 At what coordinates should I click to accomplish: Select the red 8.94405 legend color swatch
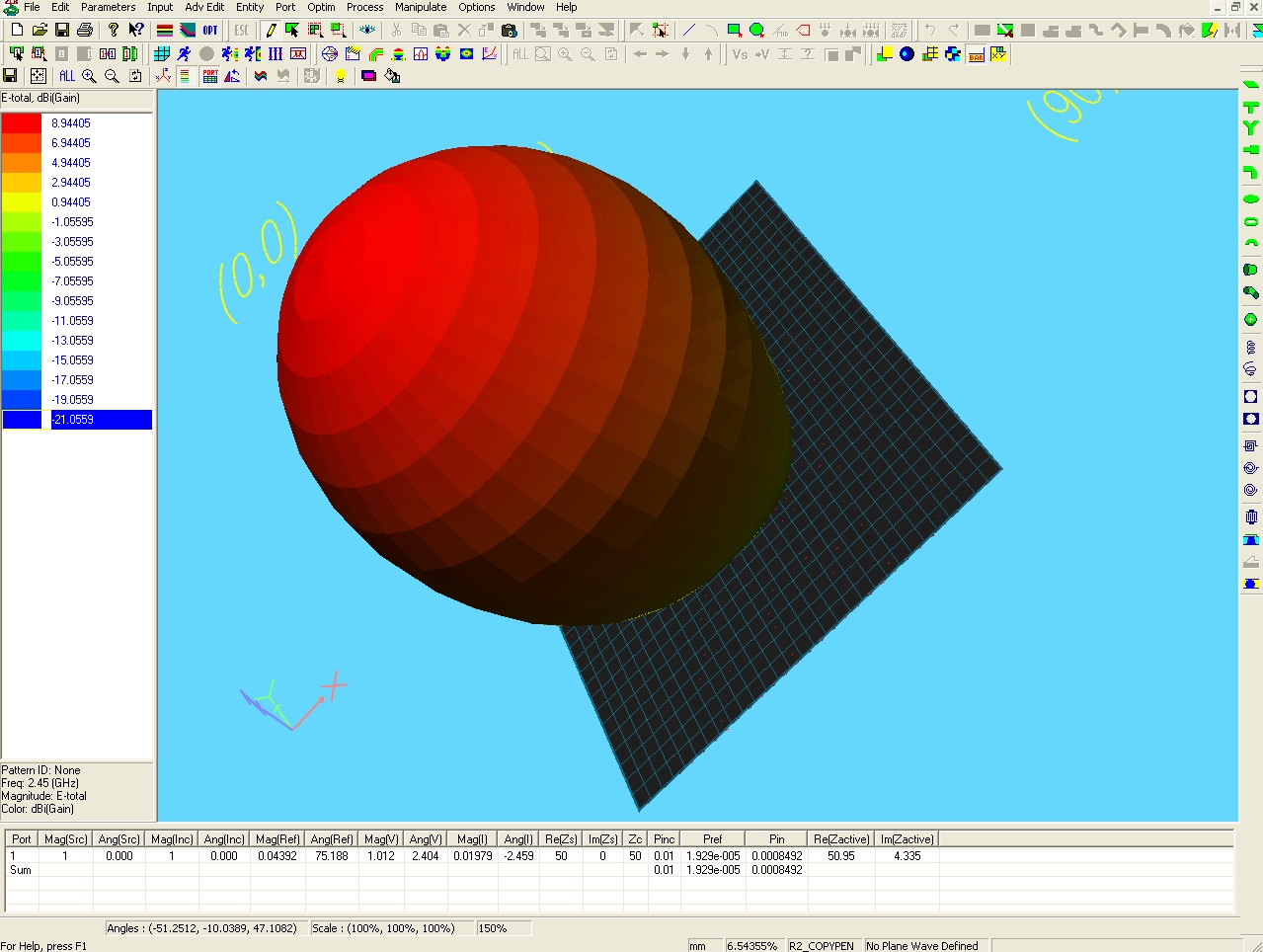click(22, 123)
